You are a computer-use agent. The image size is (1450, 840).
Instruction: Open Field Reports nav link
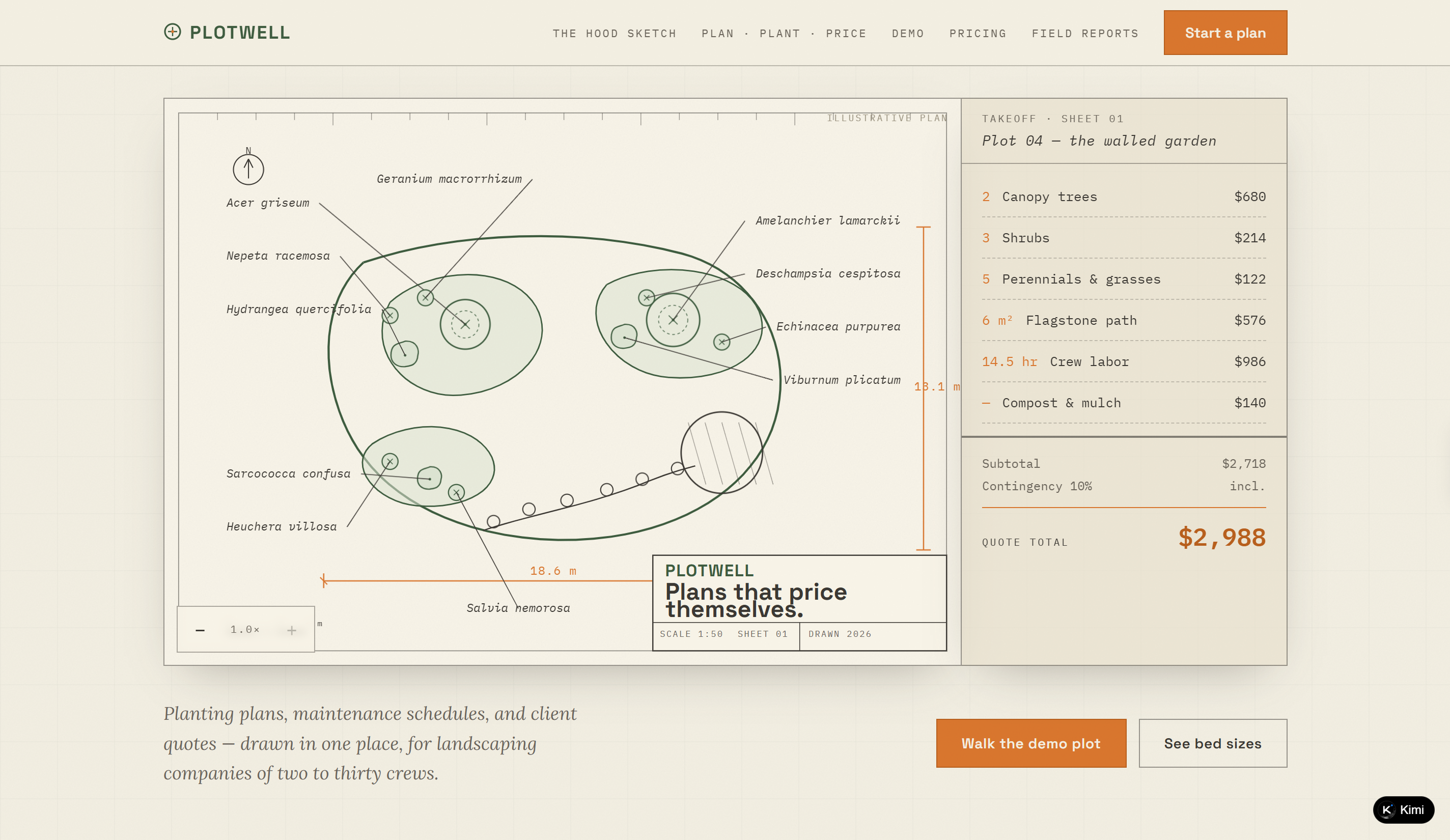pyautogui.click(x=1085, y=34)
